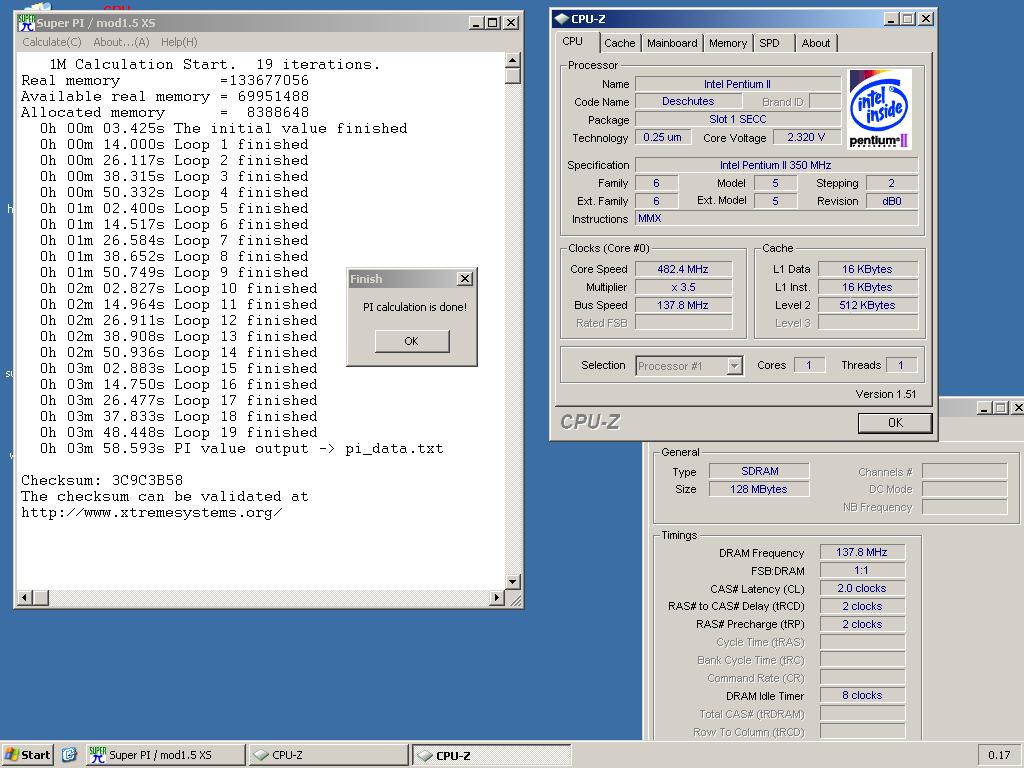Click the Technology value 0.25 um

pos(662,137)
